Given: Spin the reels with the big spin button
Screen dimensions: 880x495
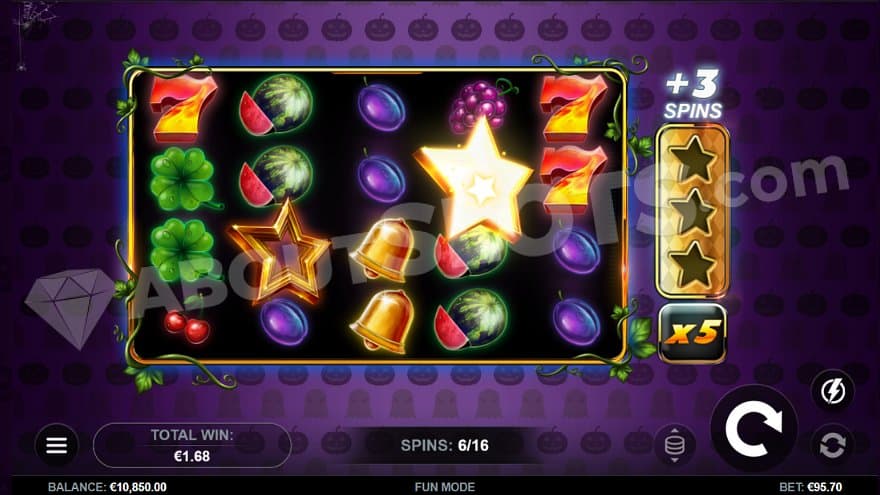Looking at the screenshot, I should 754,429.
